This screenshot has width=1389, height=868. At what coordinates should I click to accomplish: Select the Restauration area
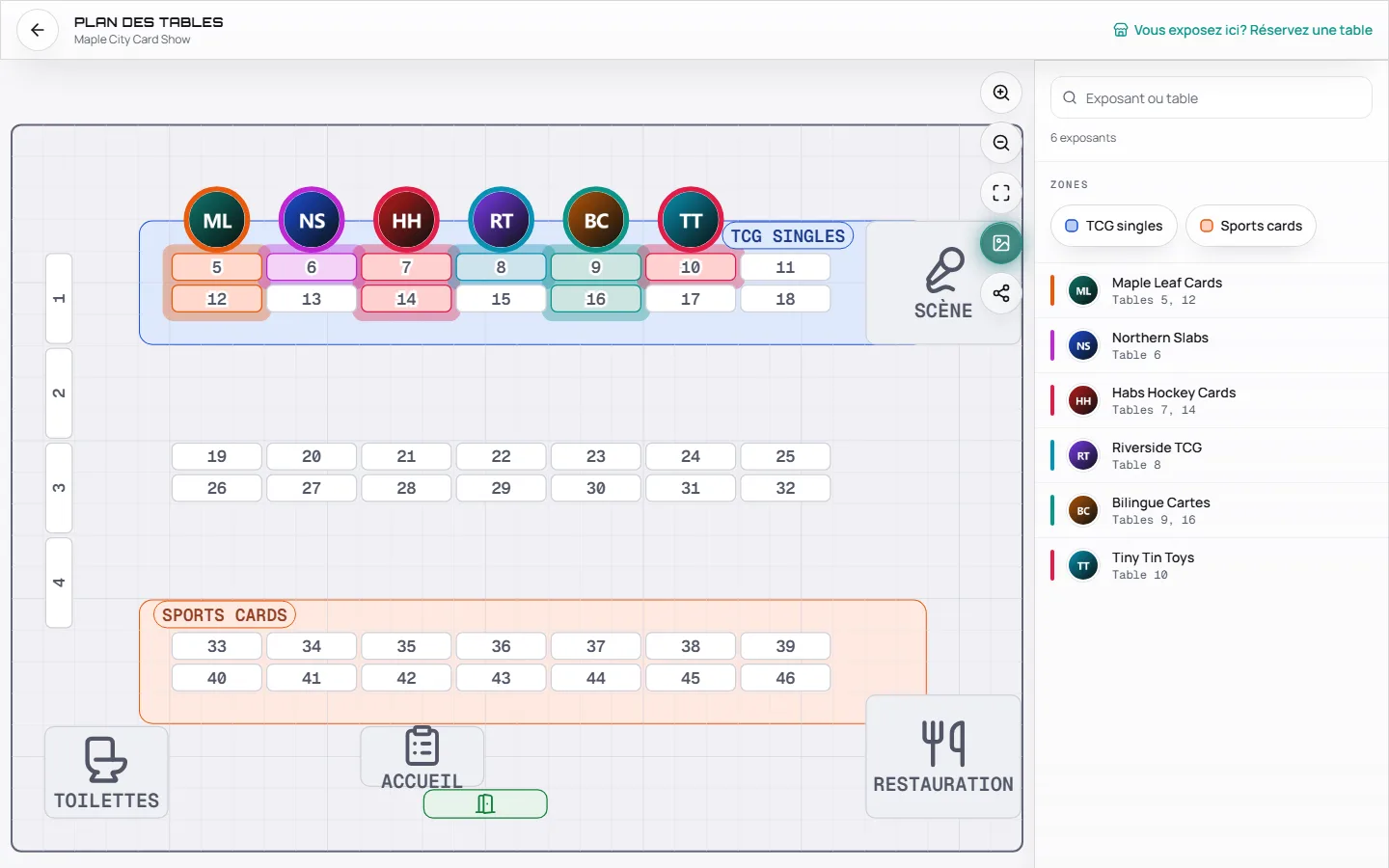[943, 757]
